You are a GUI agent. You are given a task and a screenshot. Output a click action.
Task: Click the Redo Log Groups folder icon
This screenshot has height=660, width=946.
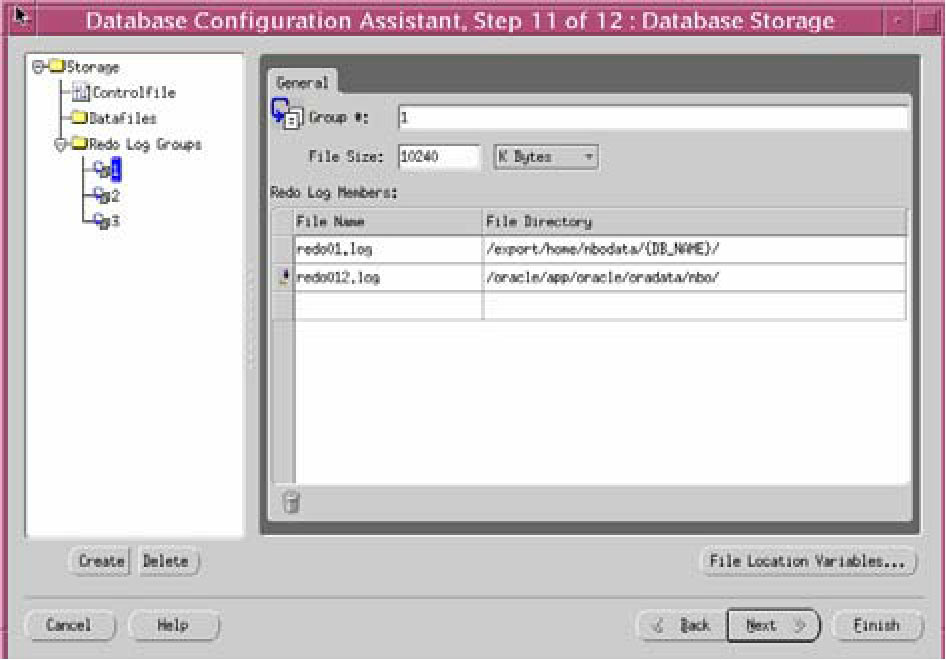coord(80,144)
